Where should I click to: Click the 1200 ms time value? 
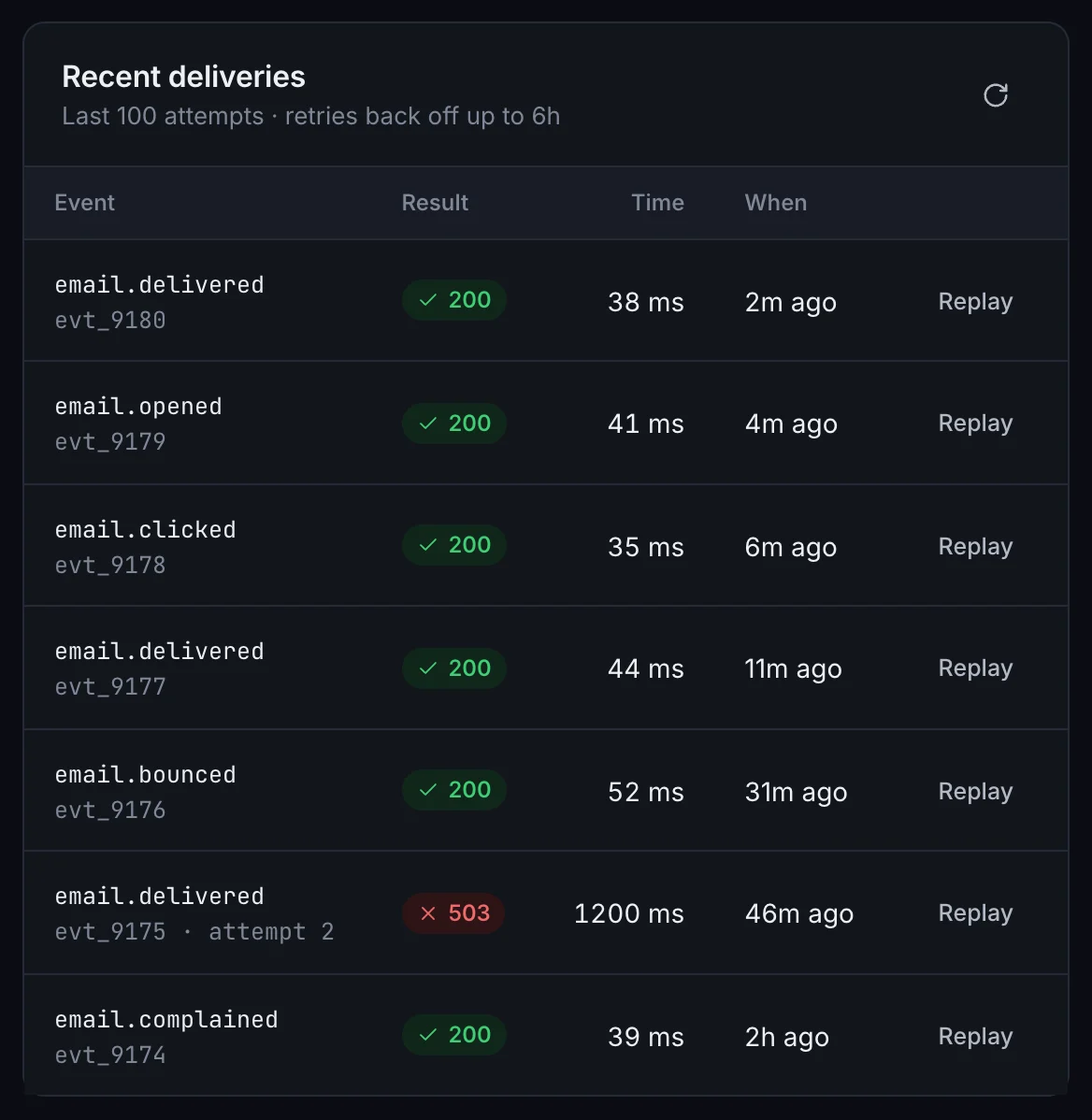[x=629, y=913]
